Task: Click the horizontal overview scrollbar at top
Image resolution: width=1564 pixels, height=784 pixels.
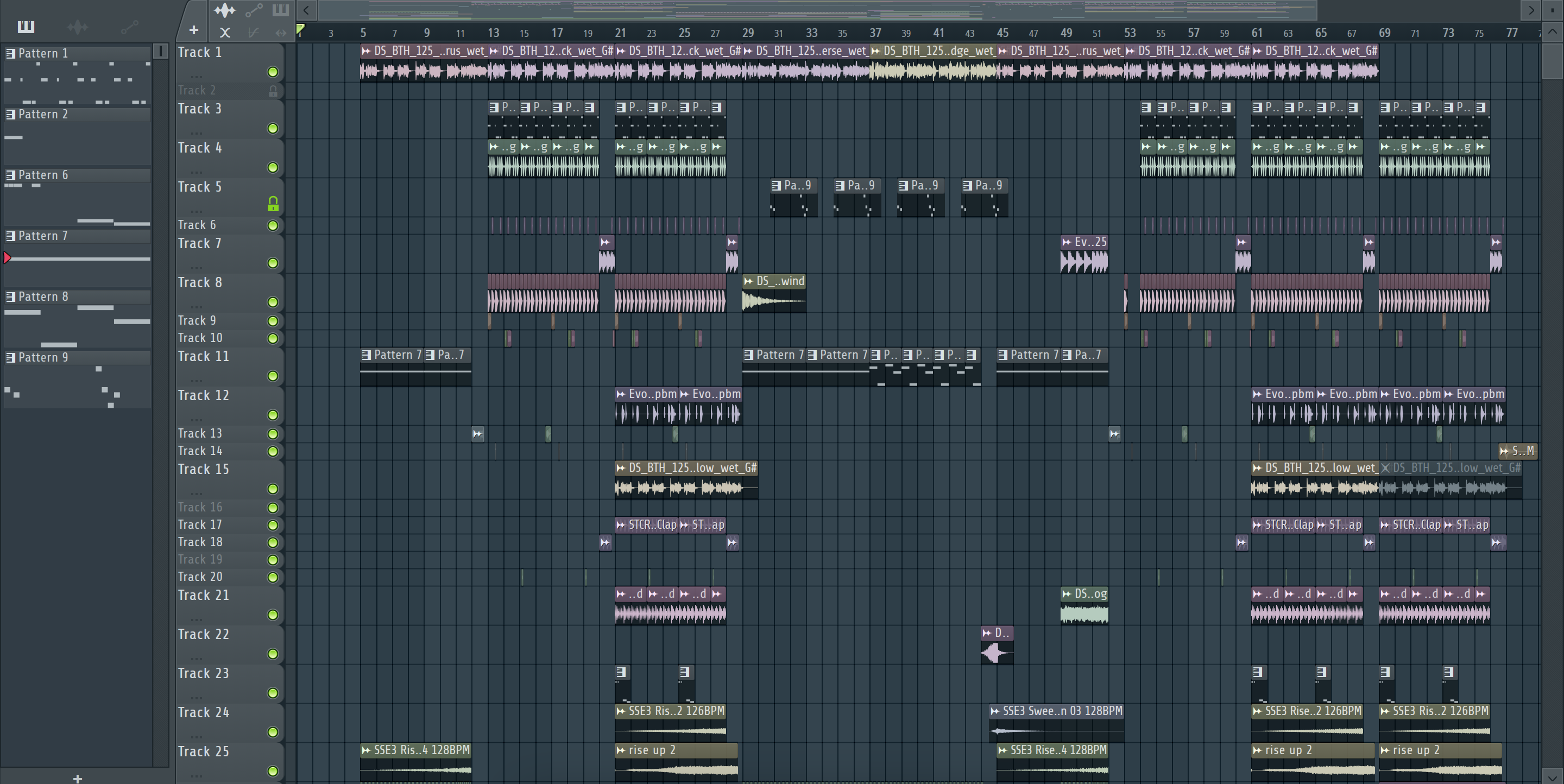Action: pyautogui.click(x=818, y=10)
